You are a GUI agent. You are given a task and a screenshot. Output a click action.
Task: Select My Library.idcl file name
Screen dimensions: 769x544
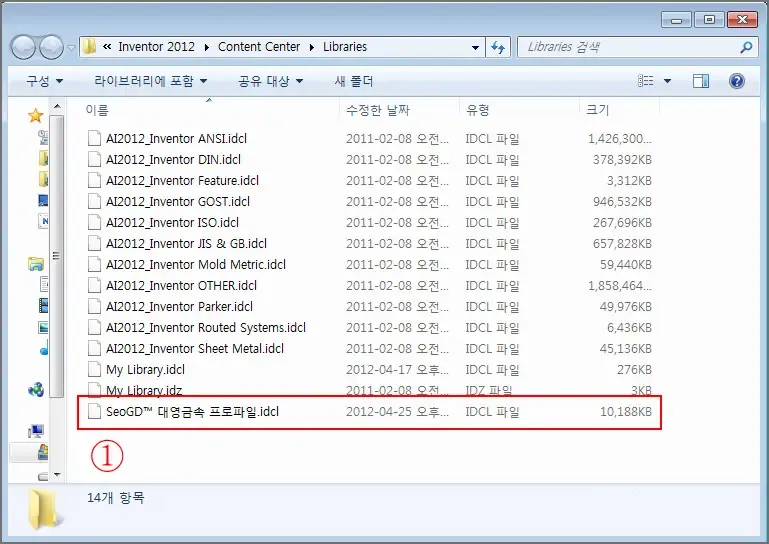click(x=146, y=370)
